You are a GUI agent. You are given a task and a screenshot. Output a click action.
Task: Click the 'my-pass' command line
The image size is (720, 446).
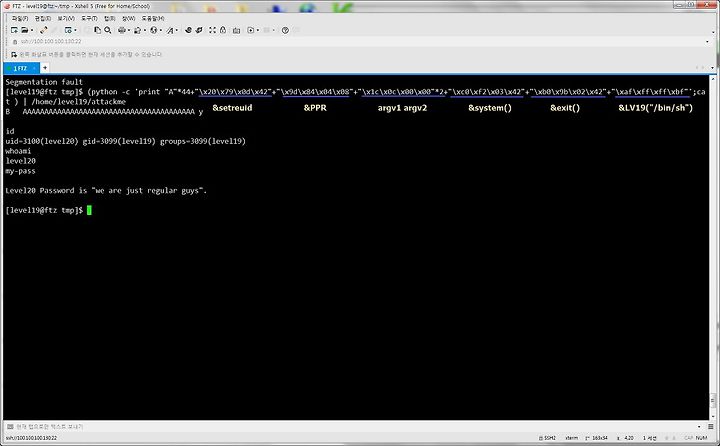pos(20,171)
